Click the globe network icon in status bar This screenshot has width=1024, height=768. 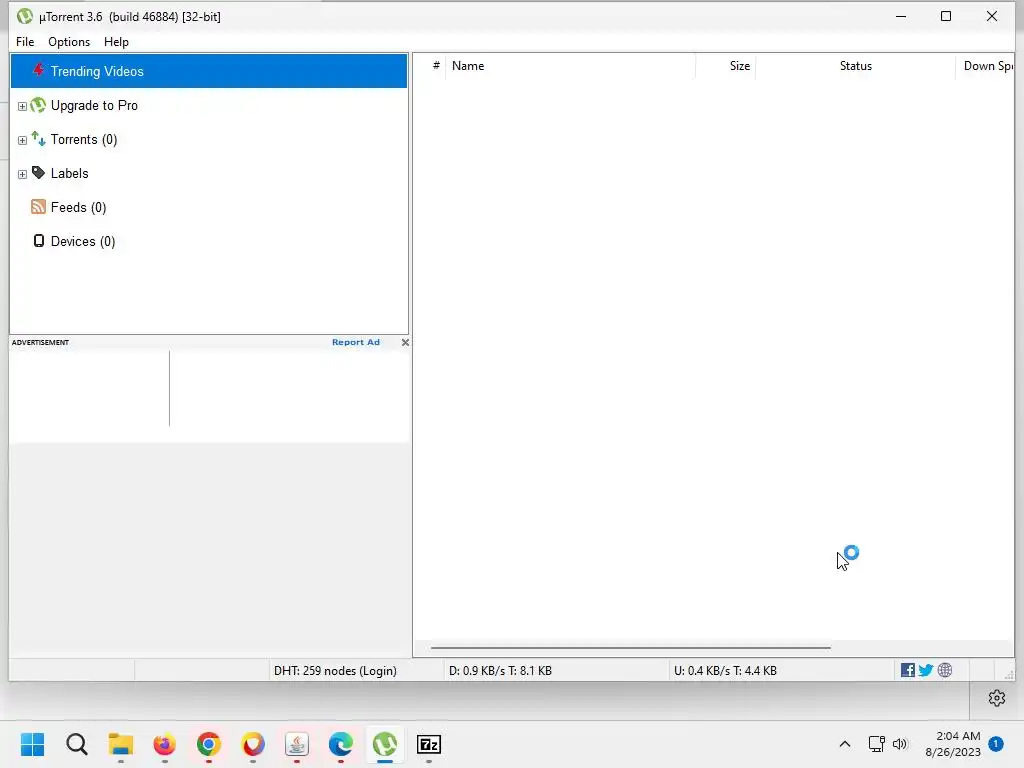[x=944, y=670]
